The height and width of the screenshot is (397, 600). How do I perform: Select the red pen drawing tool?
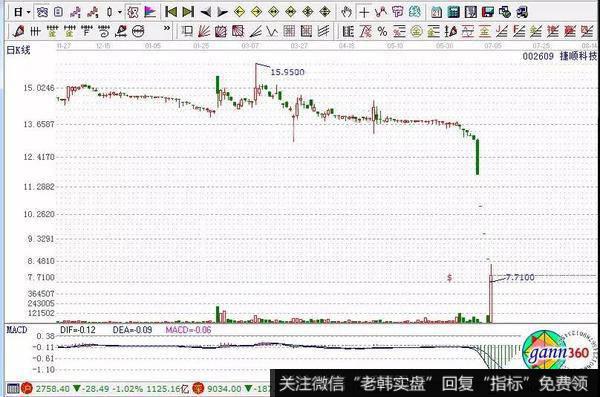pos(18,31)
